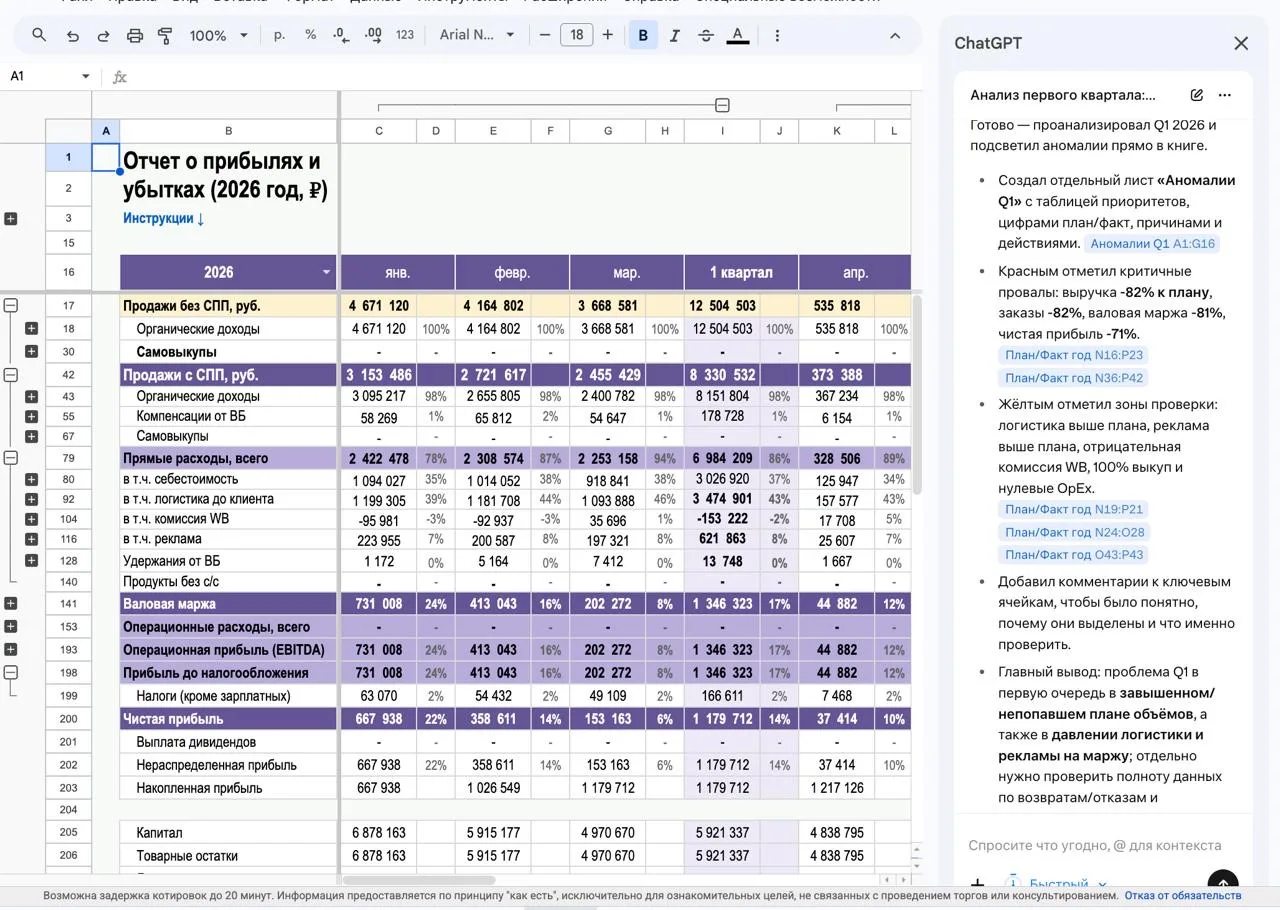The width and height of the screenshot is (1280, 910).
Task: Open the Аномалии Q1 A1:G16 reference chip
Action: pyautogui.click(x=1152, y=244)
